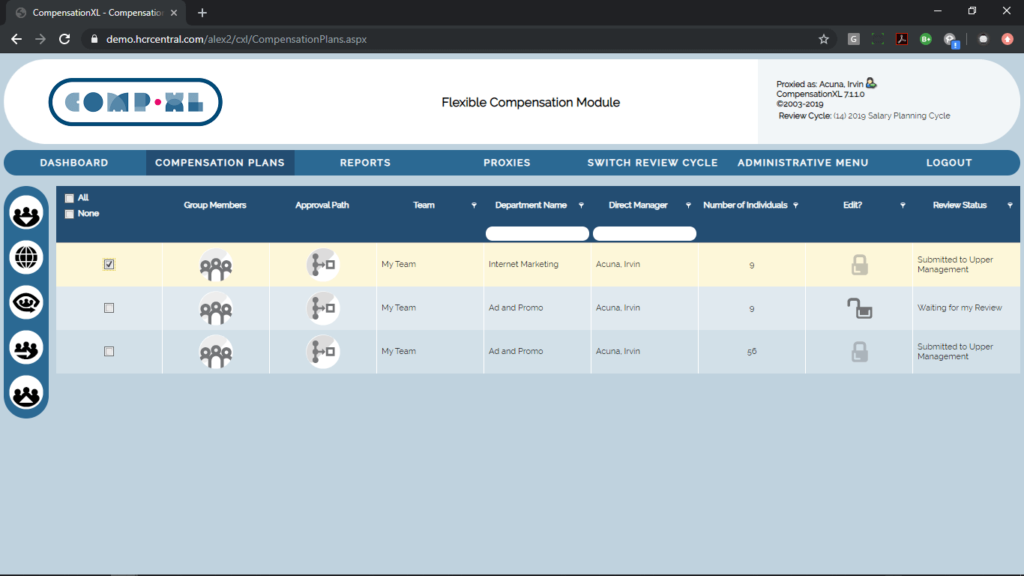Click the COMP-XL logo

click(x=135, y=102)
